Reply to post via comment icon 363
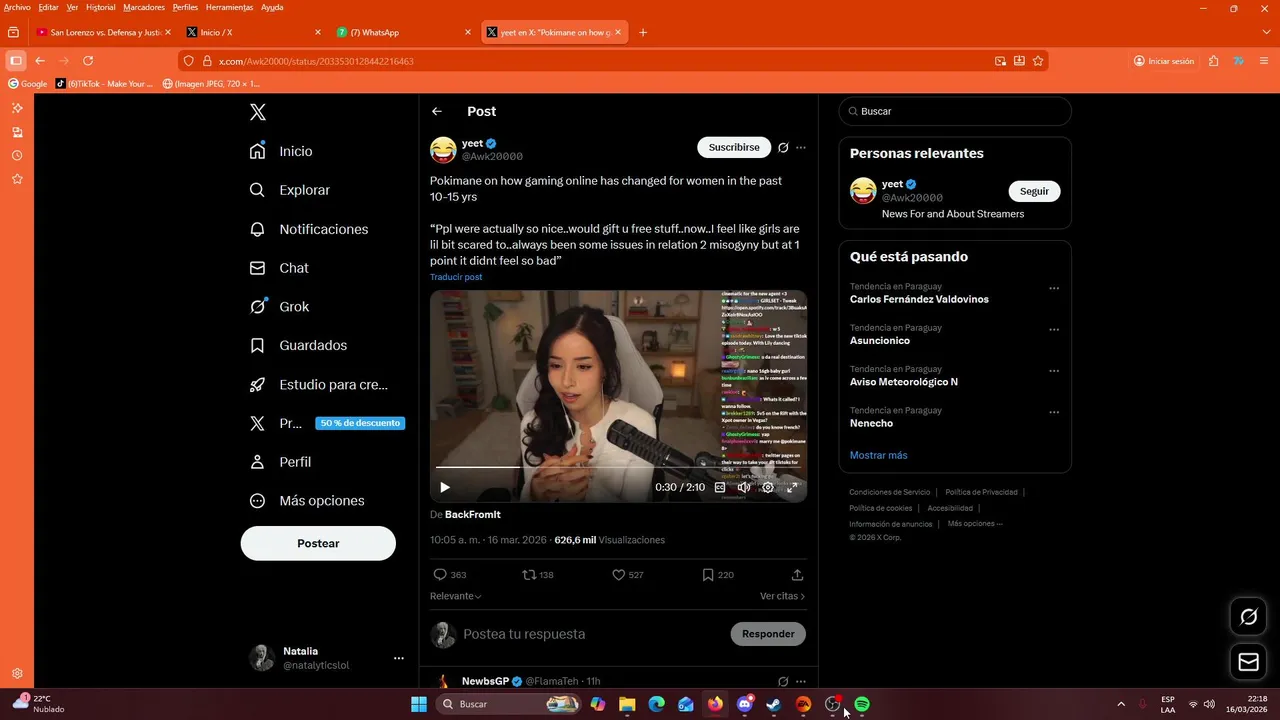This screenshot has width=1280, height=720. (449, 575)
